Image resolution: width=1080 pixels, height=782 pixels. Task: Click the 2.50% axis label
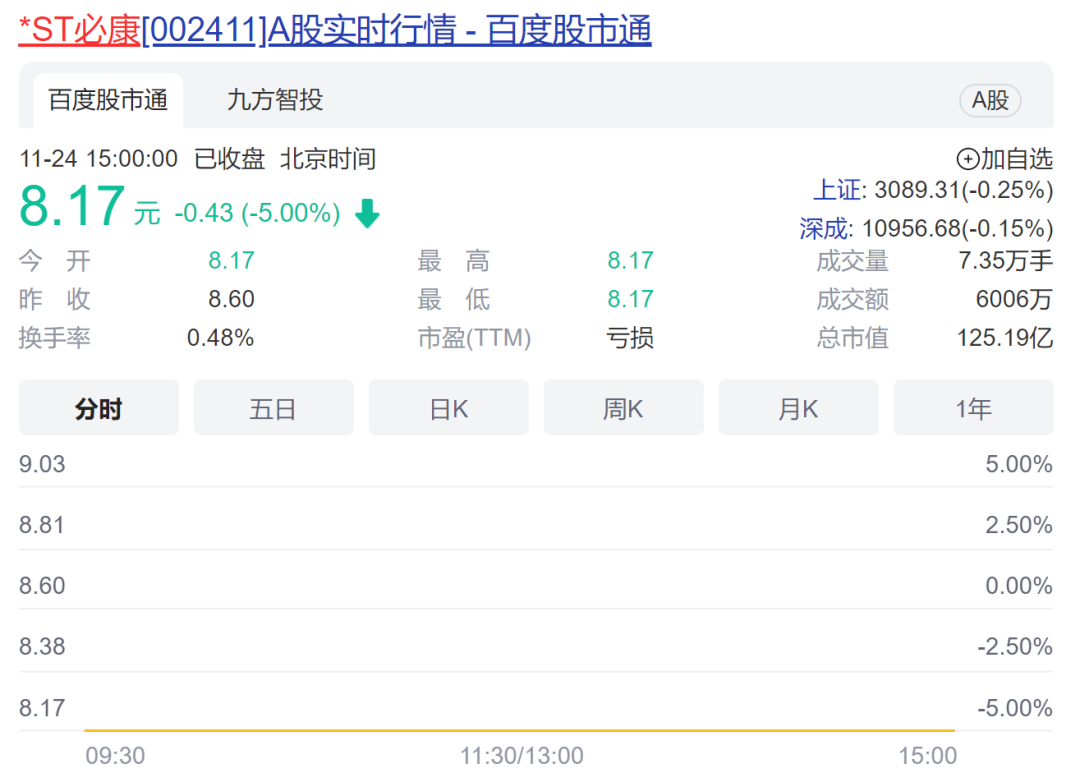coord(1019,525)
